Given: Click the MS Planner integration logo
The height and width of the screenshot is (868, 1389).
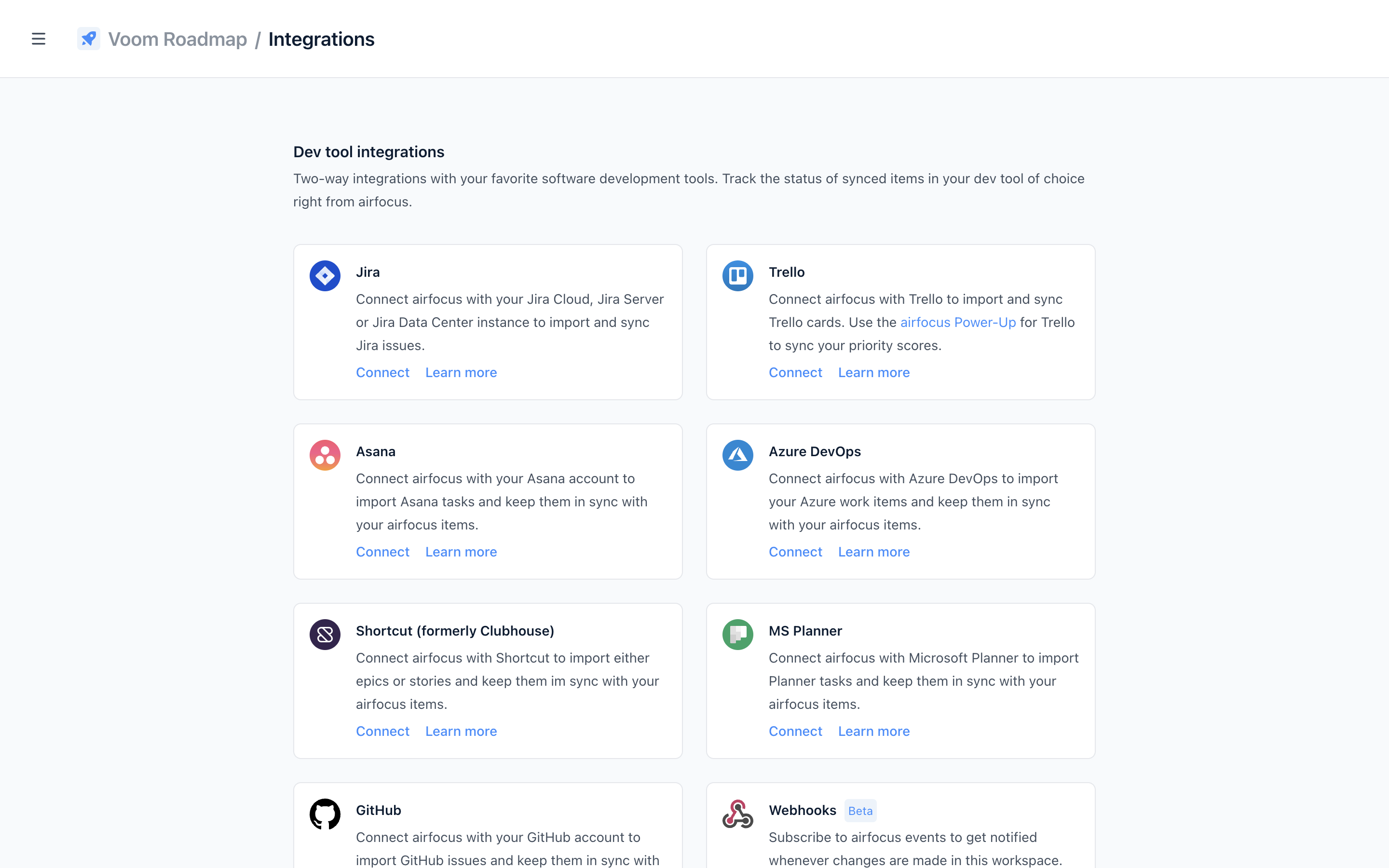Looking at the screenshot, I should point(737,634).
